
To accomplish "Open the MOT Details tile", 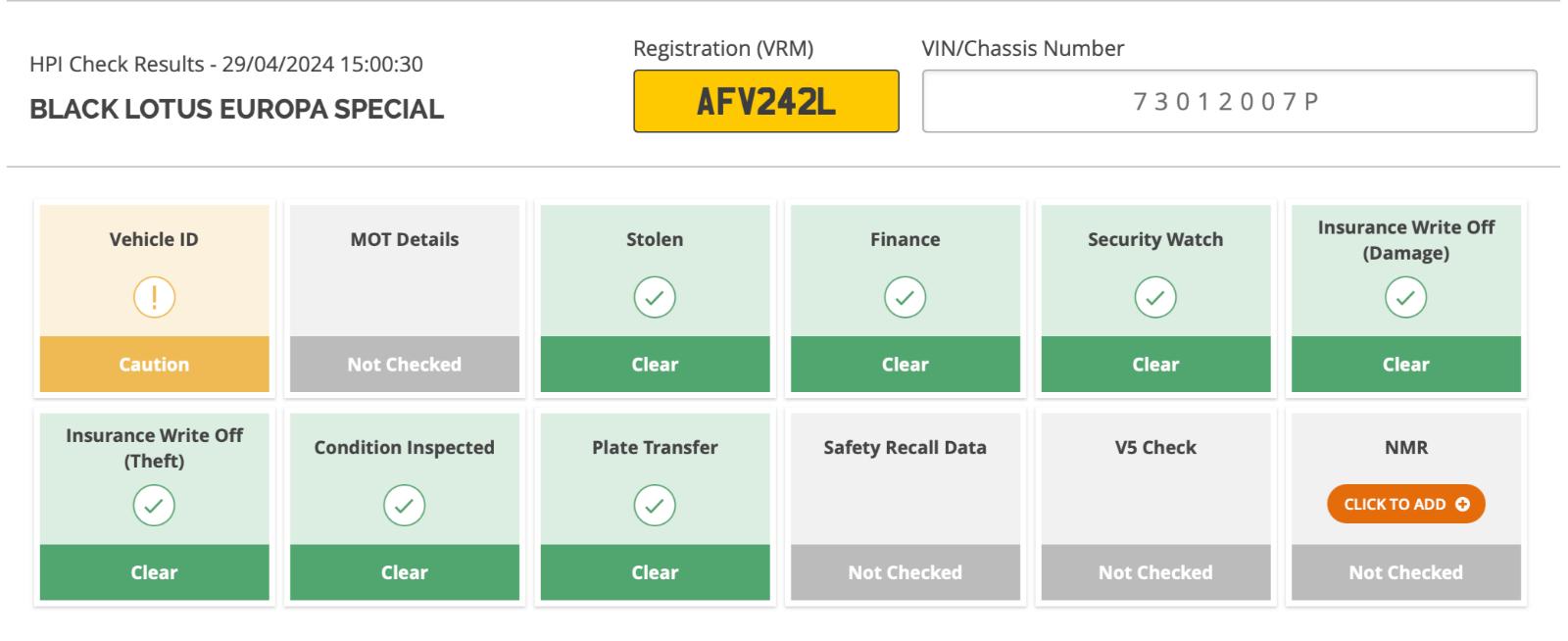I will [404, 299].
